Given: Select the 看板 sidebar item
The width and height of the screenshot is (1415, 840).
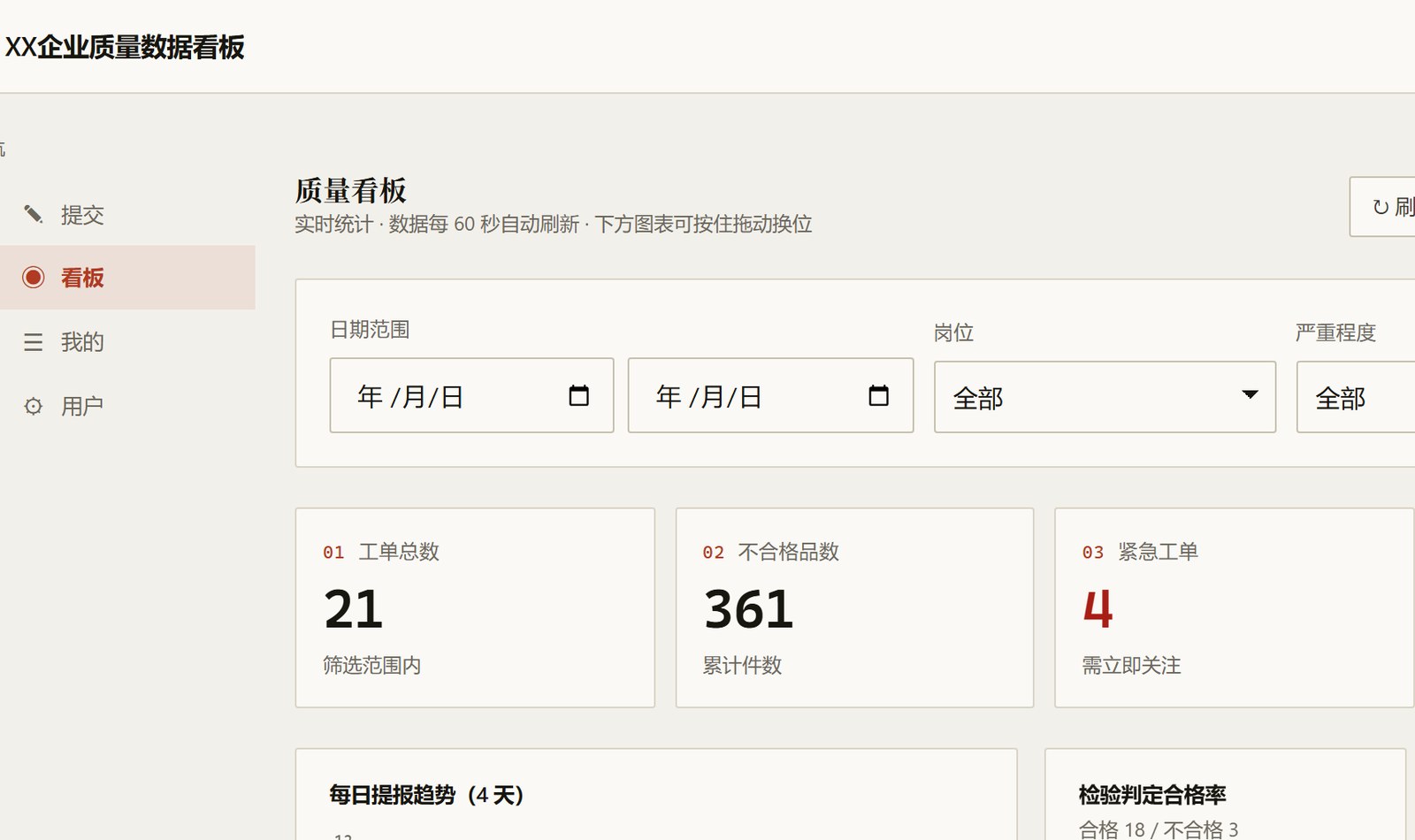Looking at the screenshot, I should 127,278.
